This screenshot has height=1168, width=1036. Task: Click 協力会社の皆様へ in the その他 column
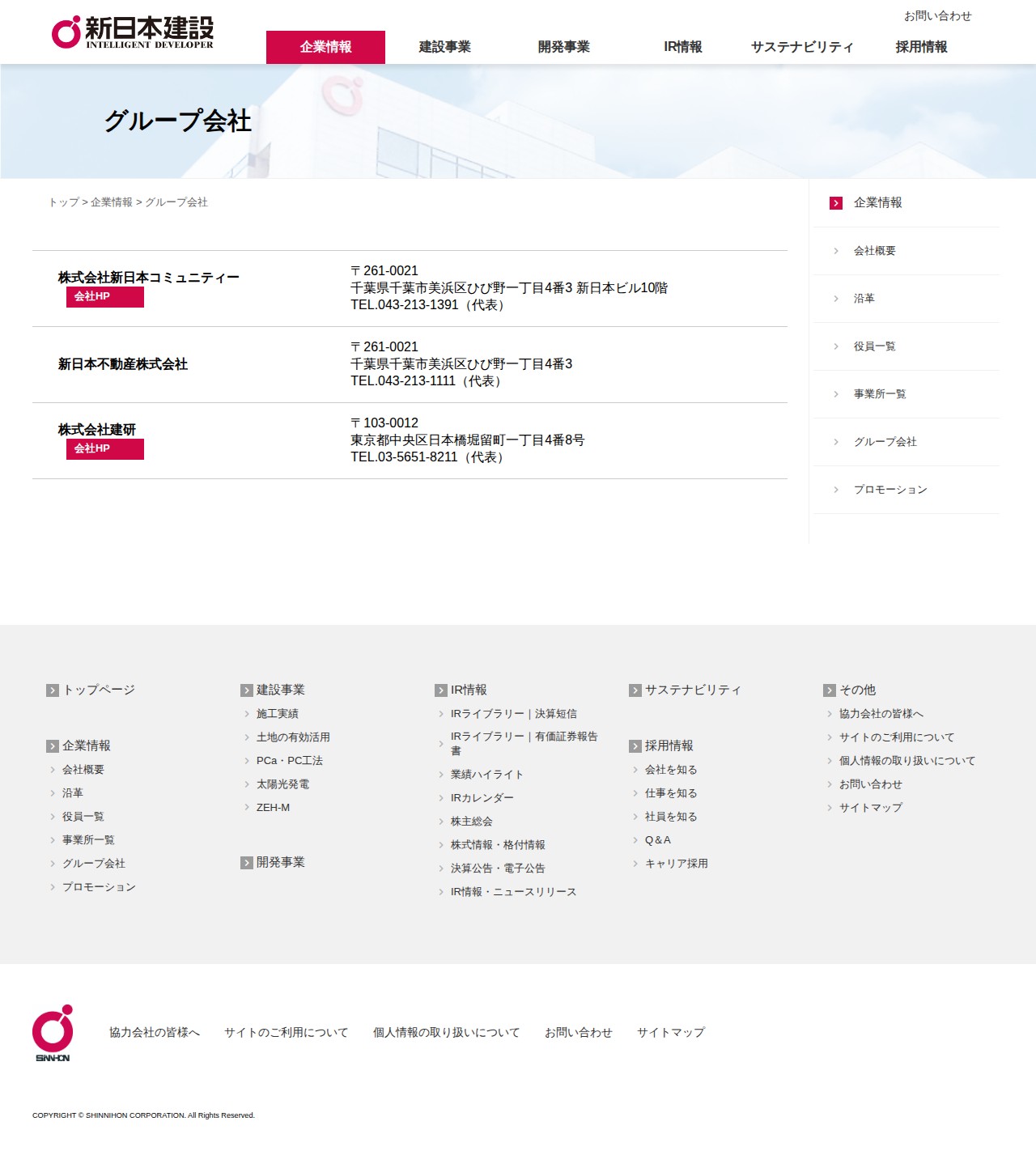881,714
